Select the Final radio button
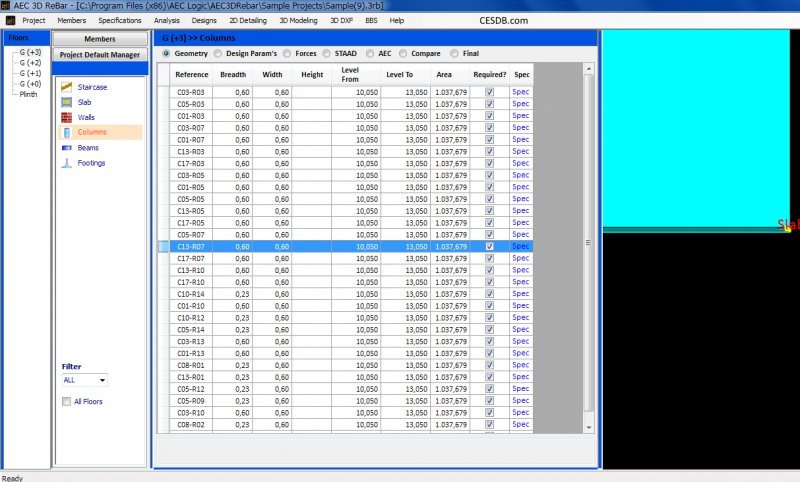800x482 pixels. [x=455, y=54]
